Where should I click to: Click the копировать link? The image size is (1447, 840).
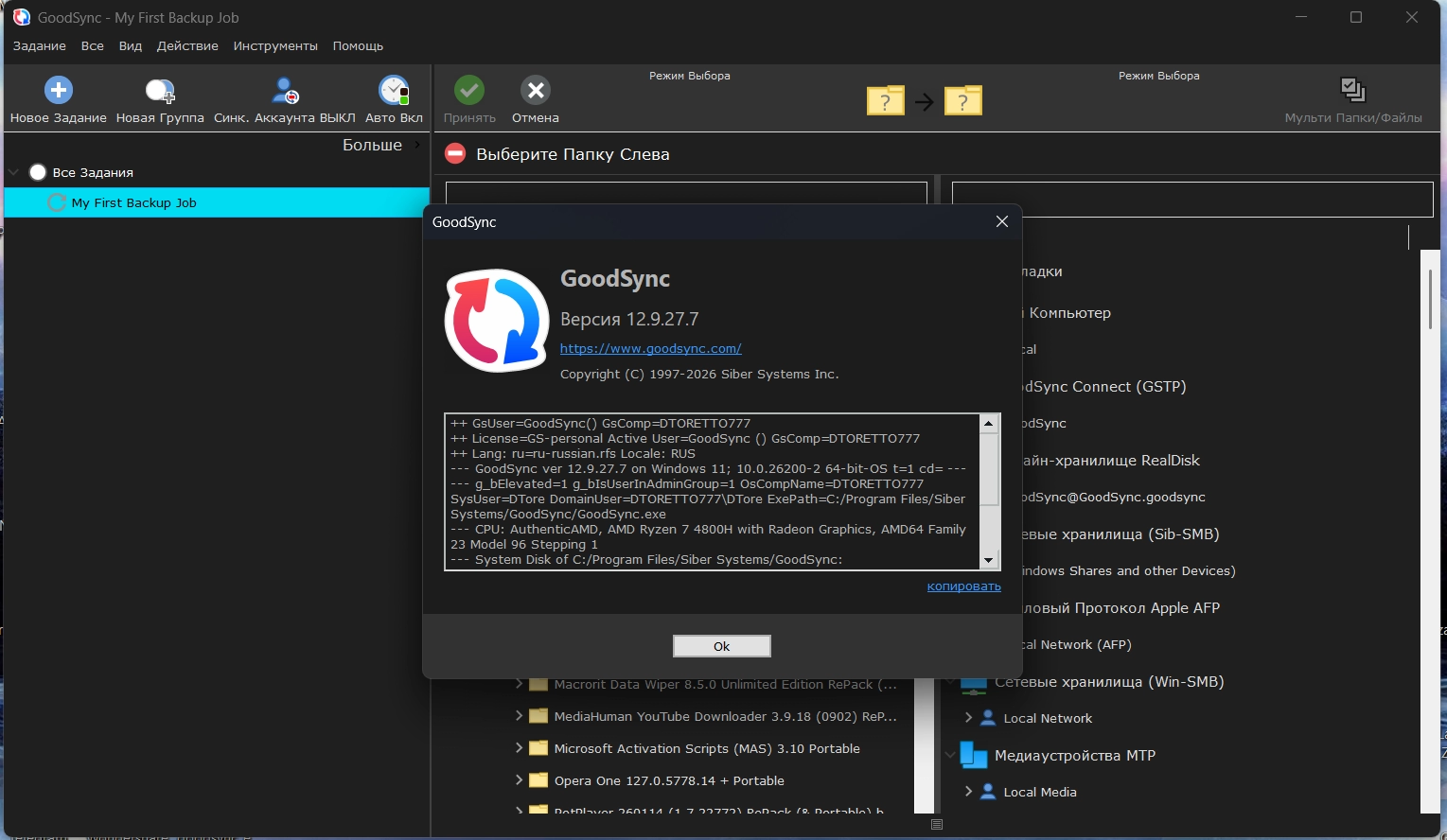[x=963, y=586]
